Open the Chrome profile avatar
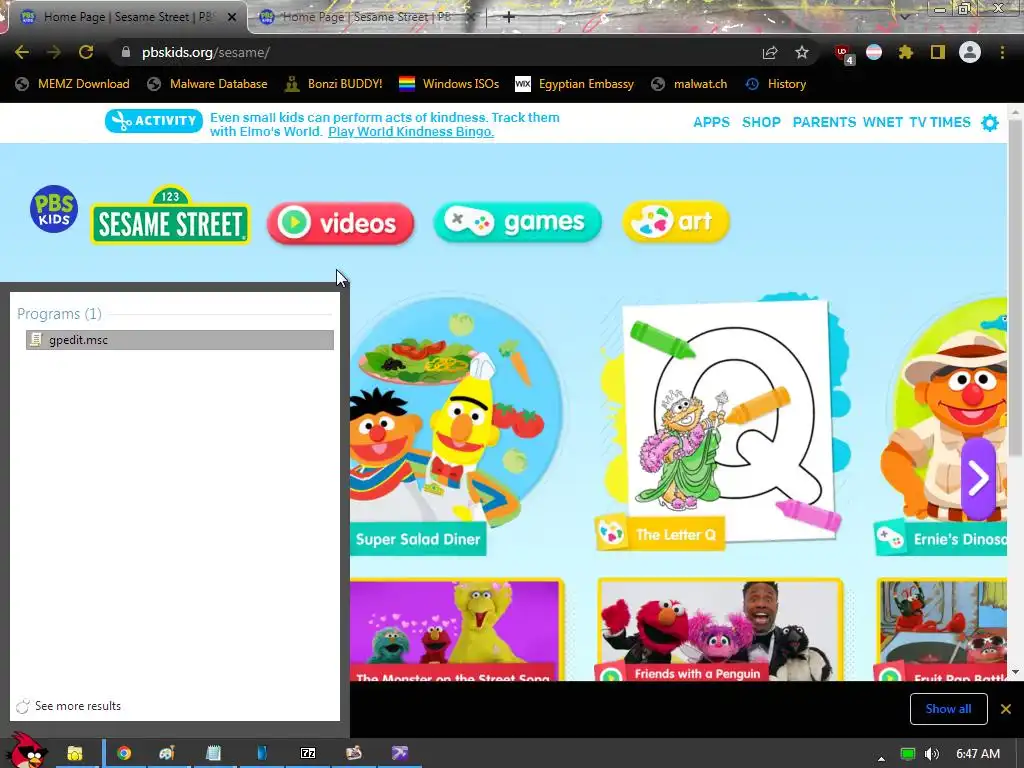 pos(970,52)
